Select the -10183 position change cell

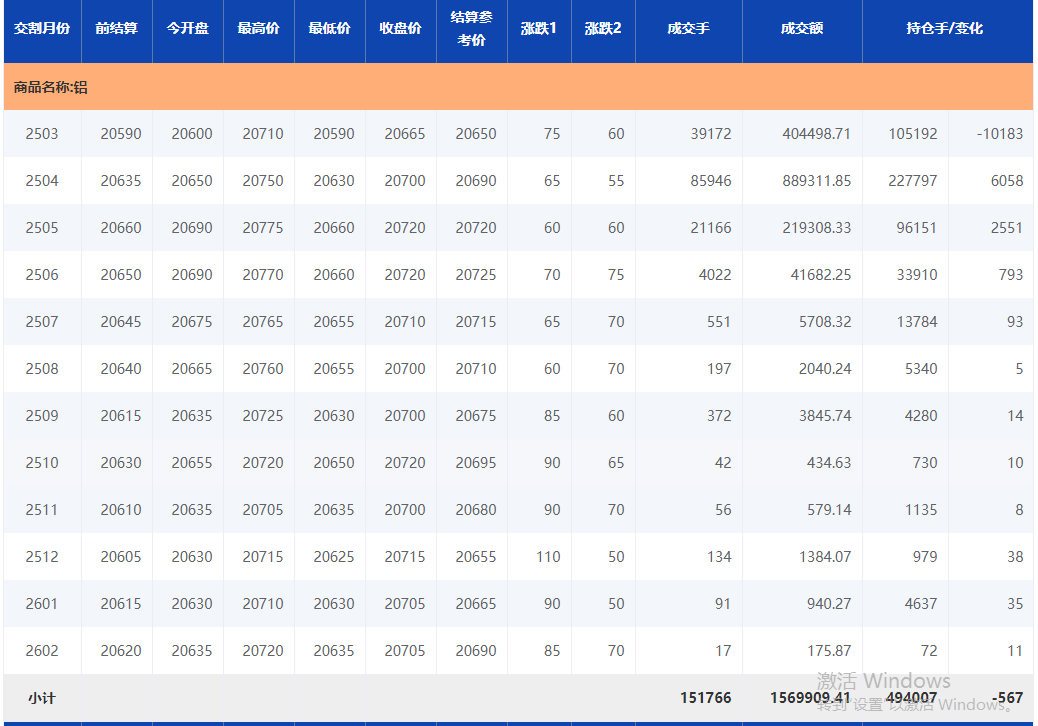pos(999,134)
